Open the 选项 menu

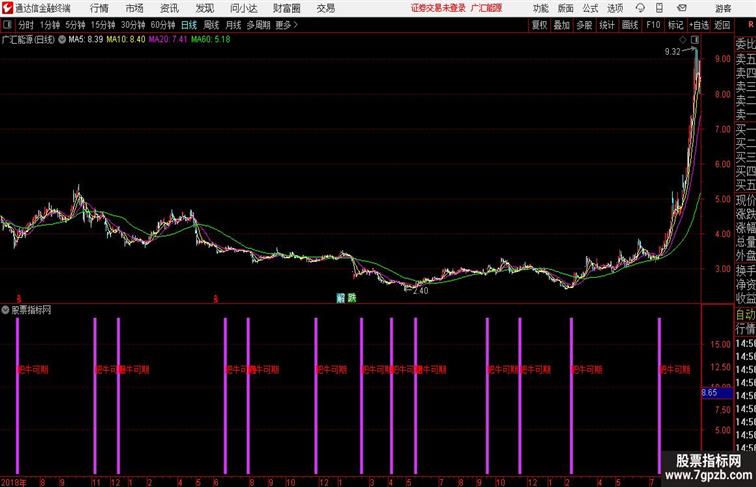[615, 8]
